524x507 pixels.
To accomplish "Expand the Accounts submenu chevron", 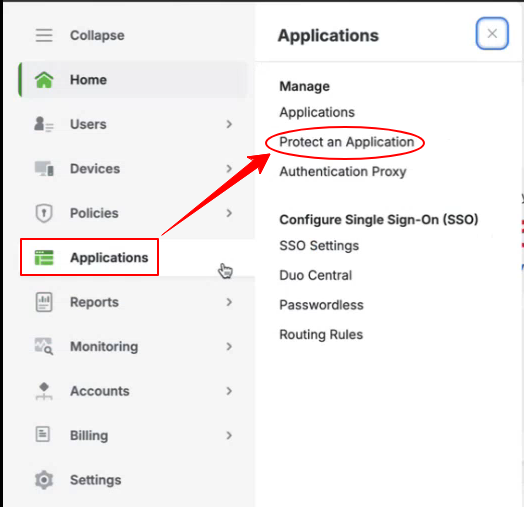I will [x=229, y=391].
